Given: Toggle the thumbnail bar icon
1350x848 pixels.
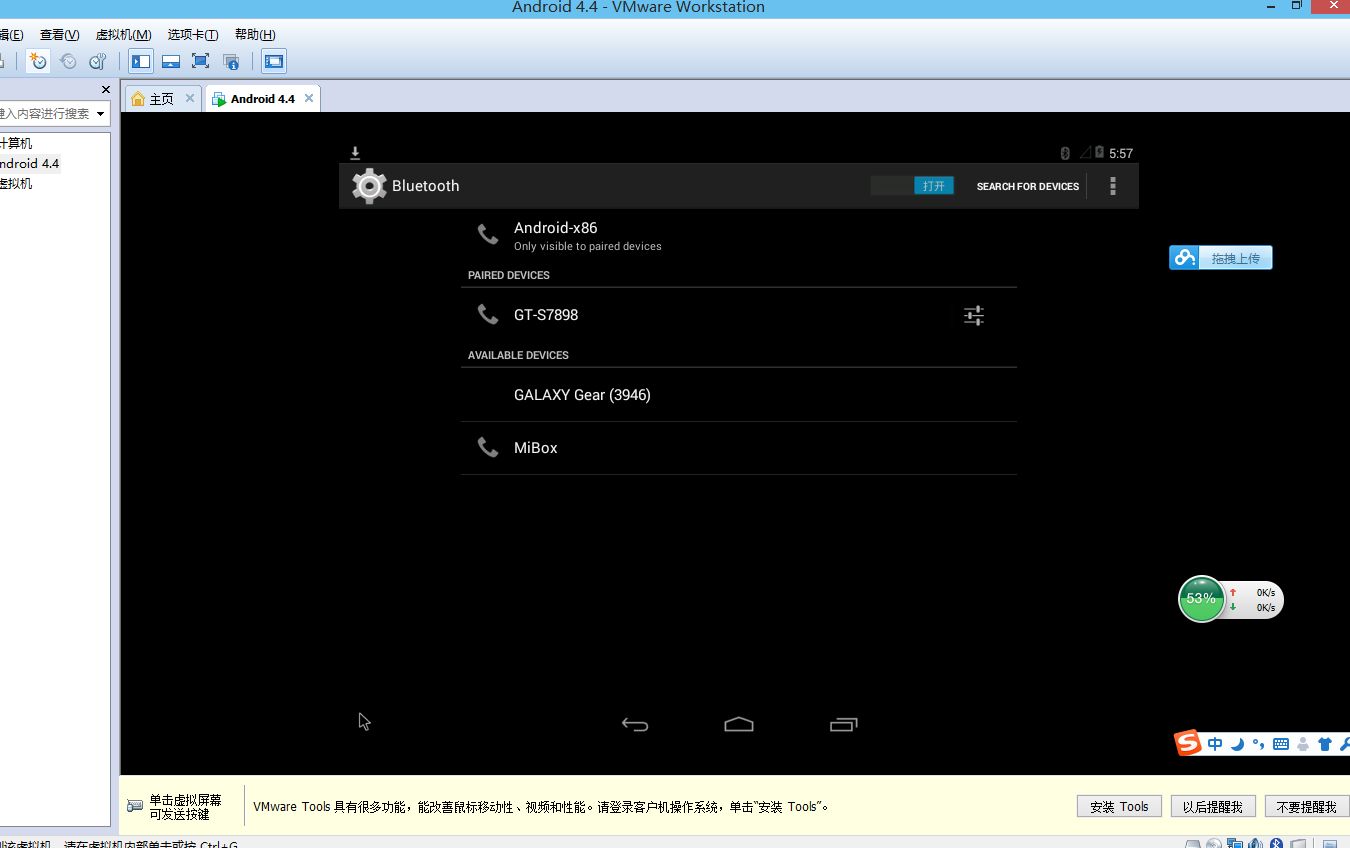Looking at the screenshot, I should point(171,61).
